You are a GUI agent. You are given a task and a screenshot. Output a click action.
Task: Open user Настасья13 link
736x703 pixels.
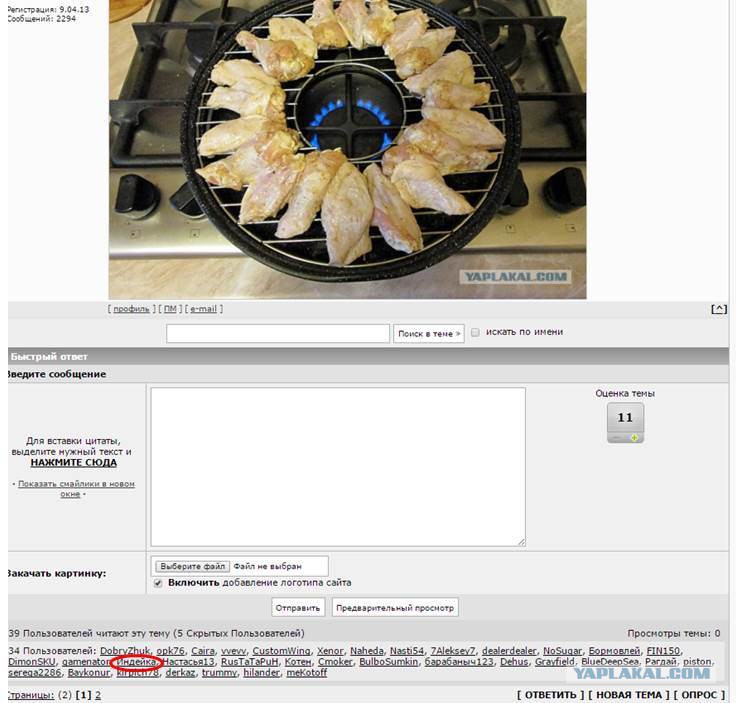point(188,662)
